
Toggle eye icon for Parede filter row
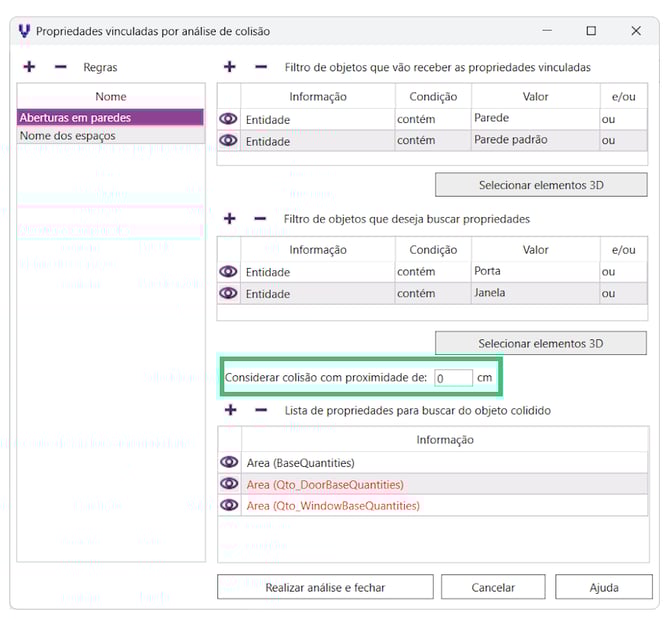229,119
